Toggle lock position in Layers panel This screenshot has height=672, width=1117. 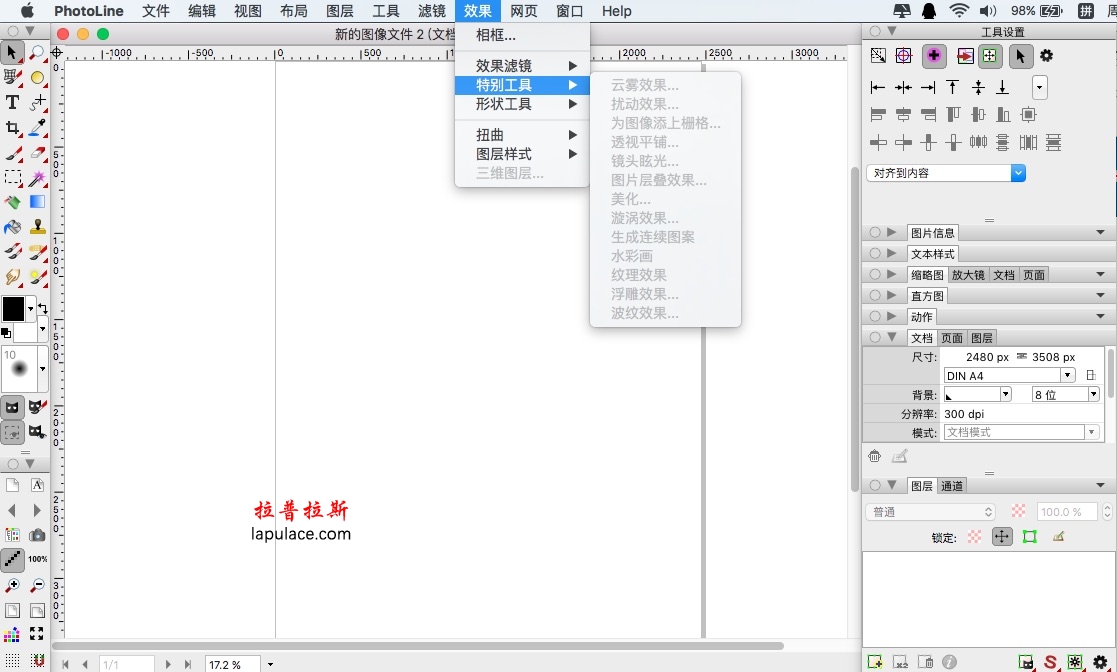[x=1002, y=537]
